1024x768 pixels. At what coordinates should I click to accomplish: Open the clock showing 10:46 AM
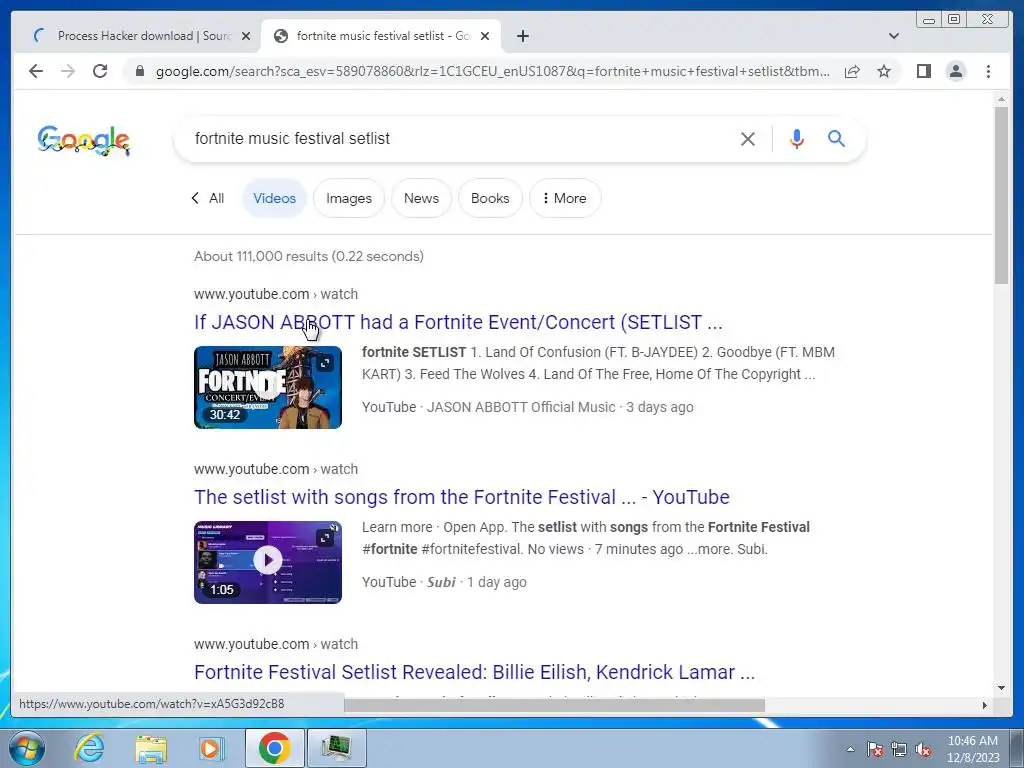point(973,749)
